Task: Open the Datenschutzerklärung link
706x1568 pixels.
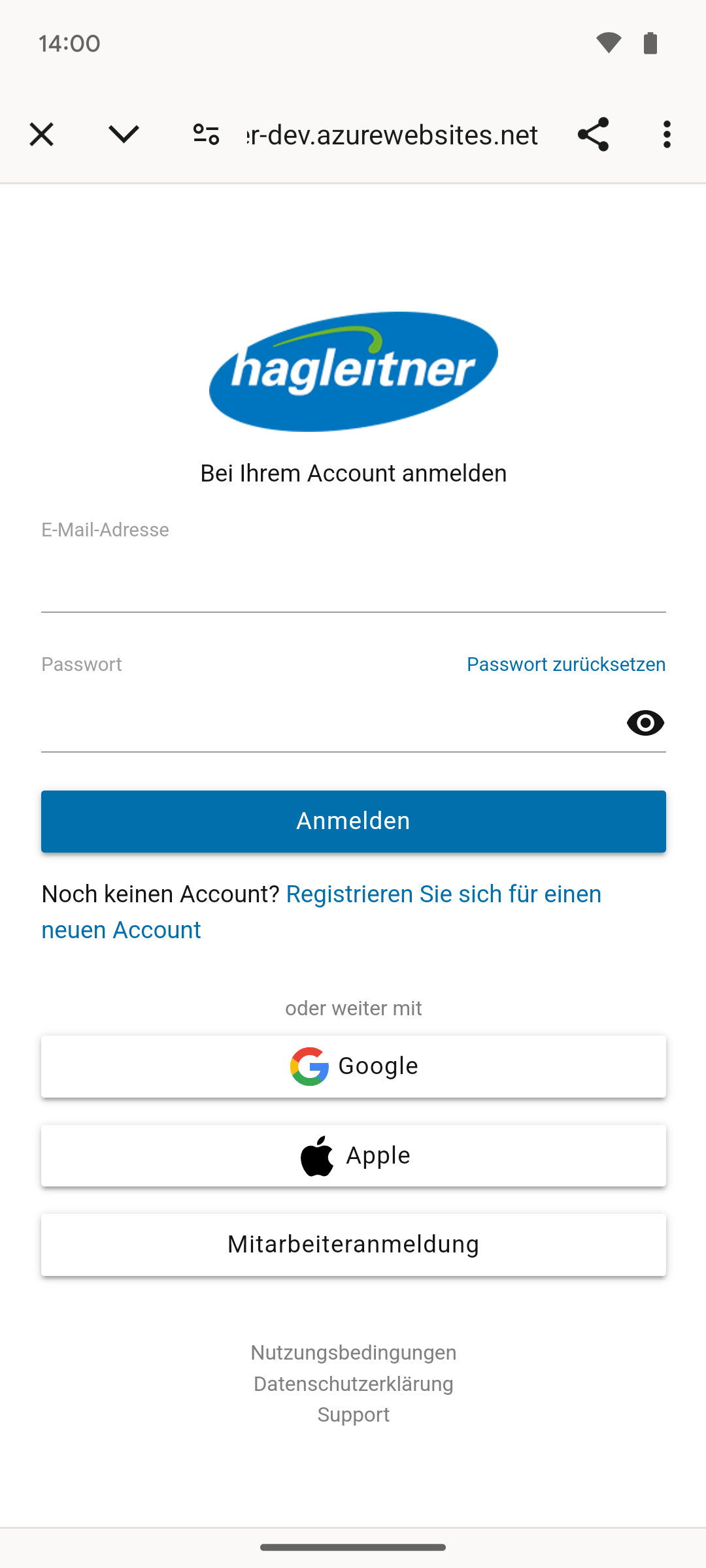Action: (x=354, y=1384)
